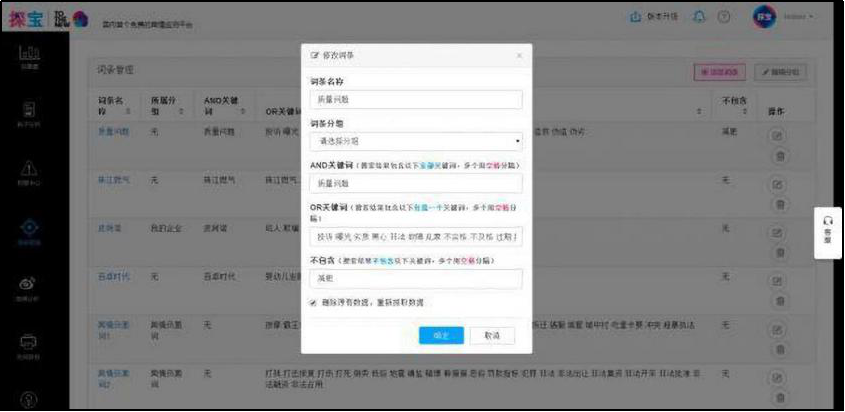Open the bar chart icon in the sidebar
845x412 pixels.
(30, 53)
